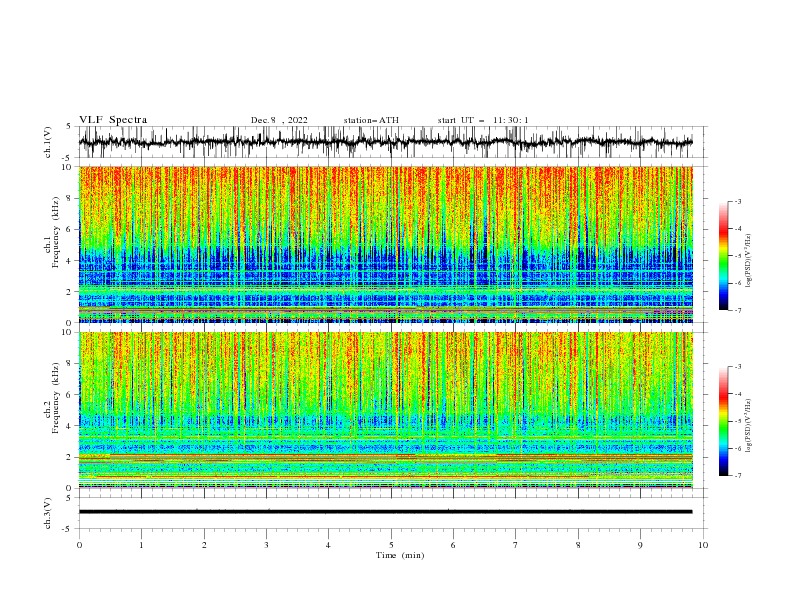Click the ch.2 colorbar gradient
The image size is (792, 612).
723,421
